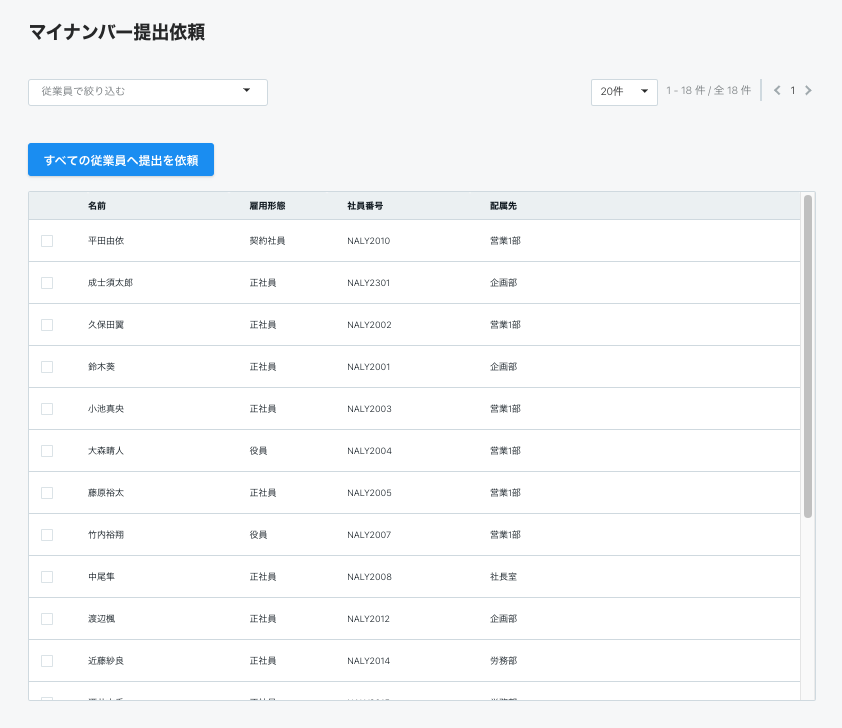Click employee number NALY2008

pos(369,577)
